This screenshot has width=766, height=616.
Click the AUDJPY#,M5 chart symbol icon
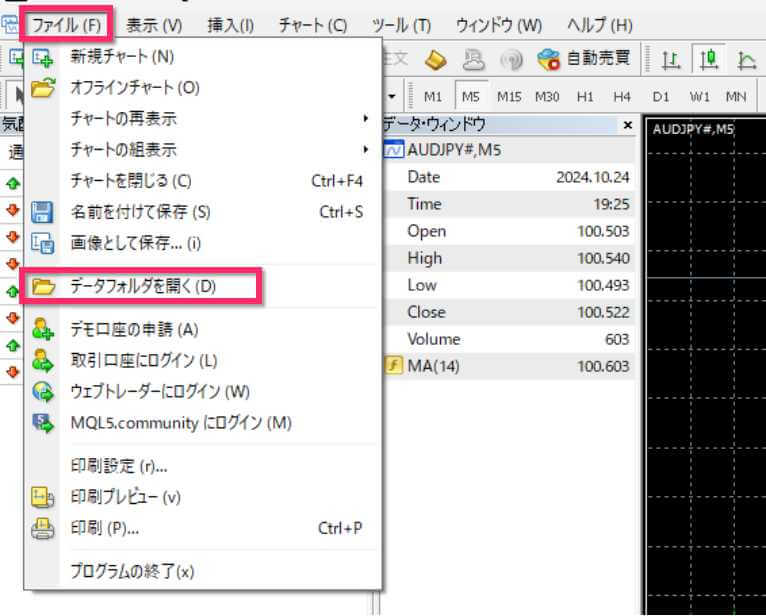(394, 150)
